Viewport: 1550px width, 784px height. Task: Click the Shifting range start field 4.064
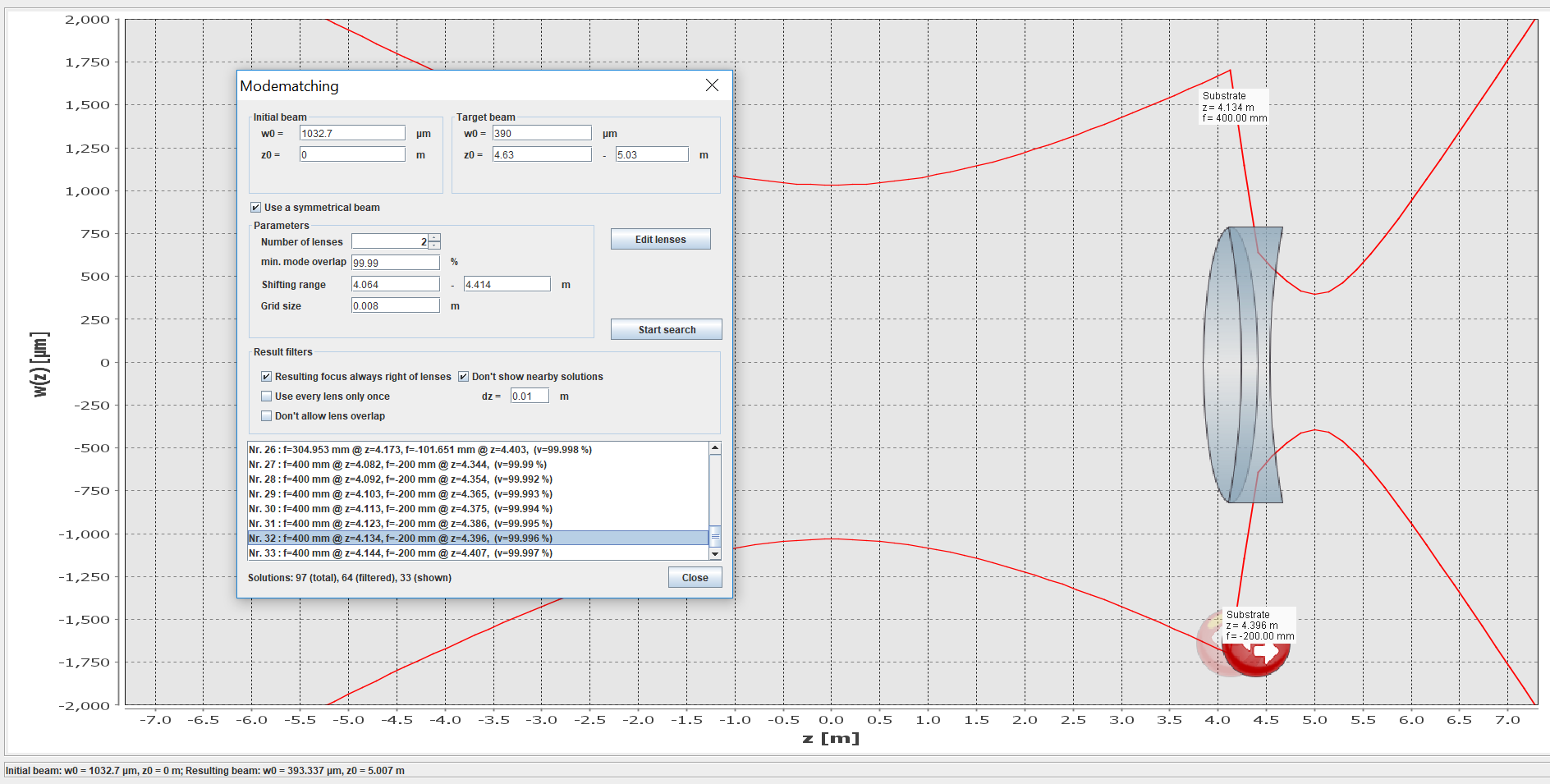coord(396,284)
